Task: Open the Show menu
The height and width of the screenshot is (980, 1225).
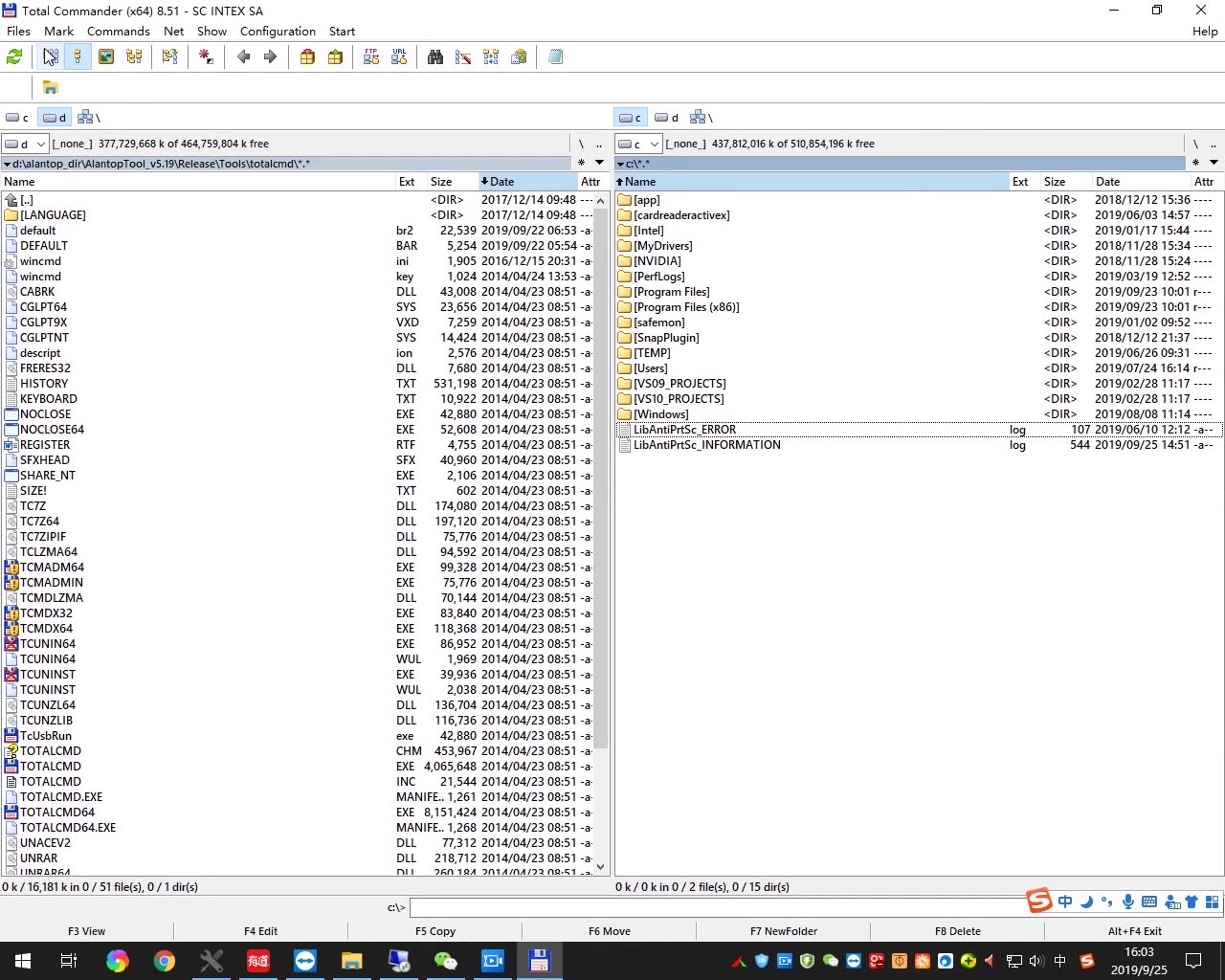Action: pyautogui.click(x=212, y=31)
